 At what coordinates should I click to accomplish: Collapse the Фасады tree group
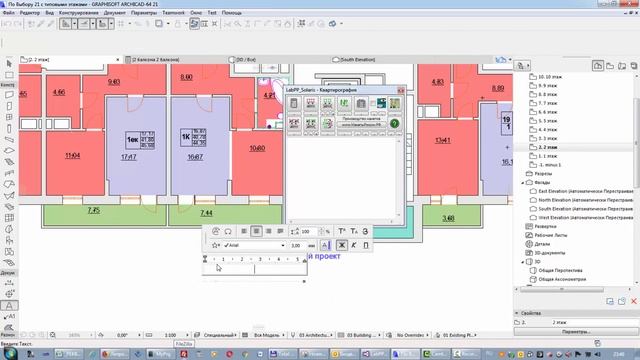[523, 183]
